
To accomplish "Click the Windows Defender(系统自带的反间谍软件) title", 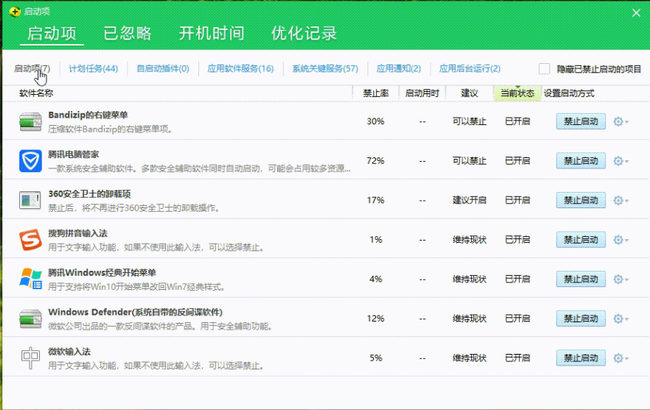I will 135,312.
